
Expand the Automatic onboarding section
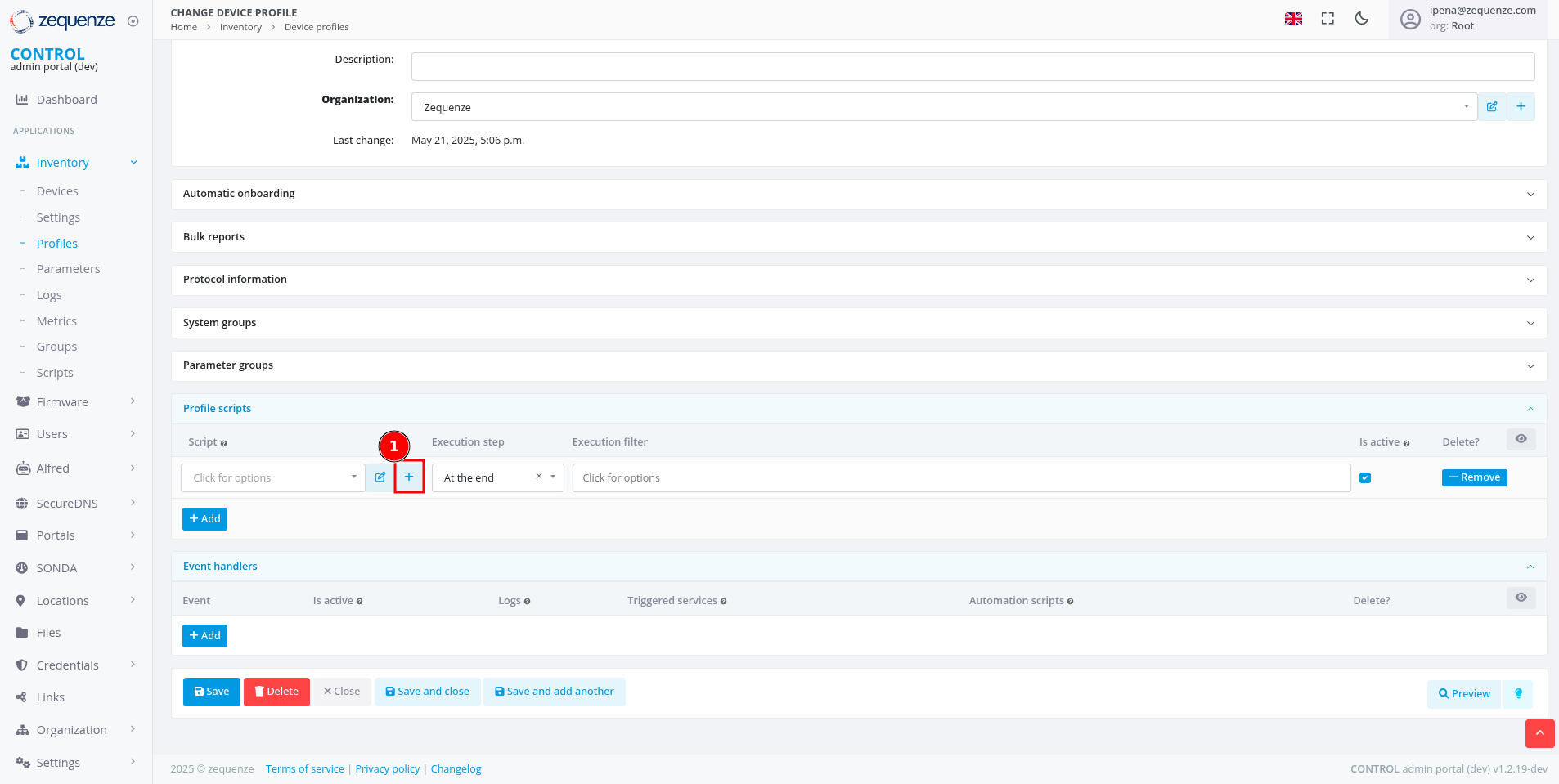pyautogui.click(x=858, y=195)
